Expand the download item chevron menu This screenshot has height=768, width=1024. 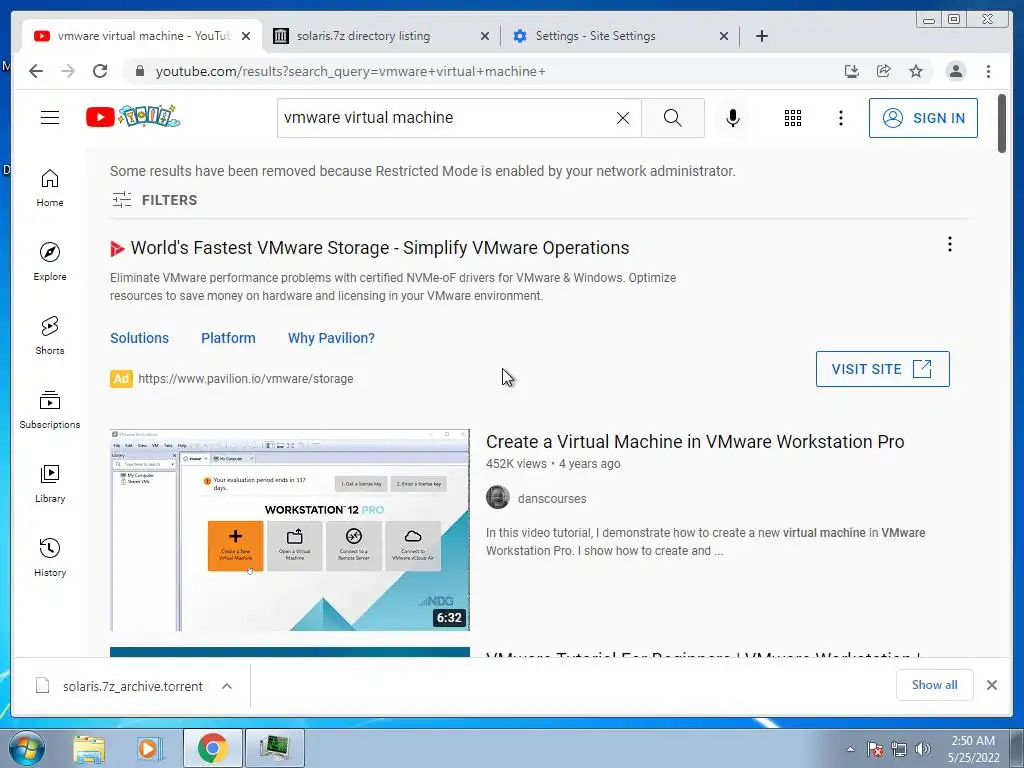tap(227, 686)
